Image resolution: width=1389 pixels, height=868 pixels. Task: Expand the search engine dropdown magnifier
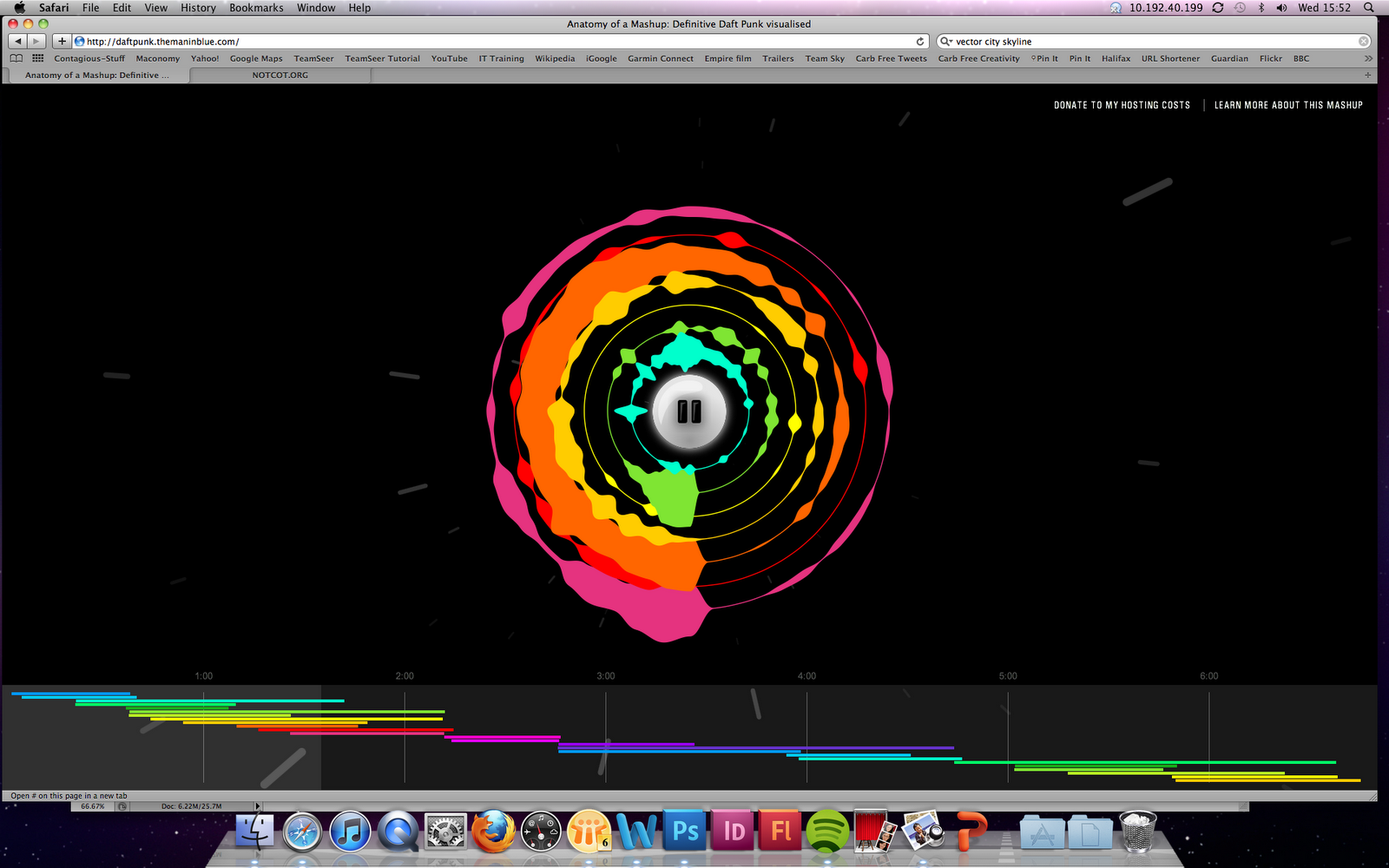coord(946,42)
